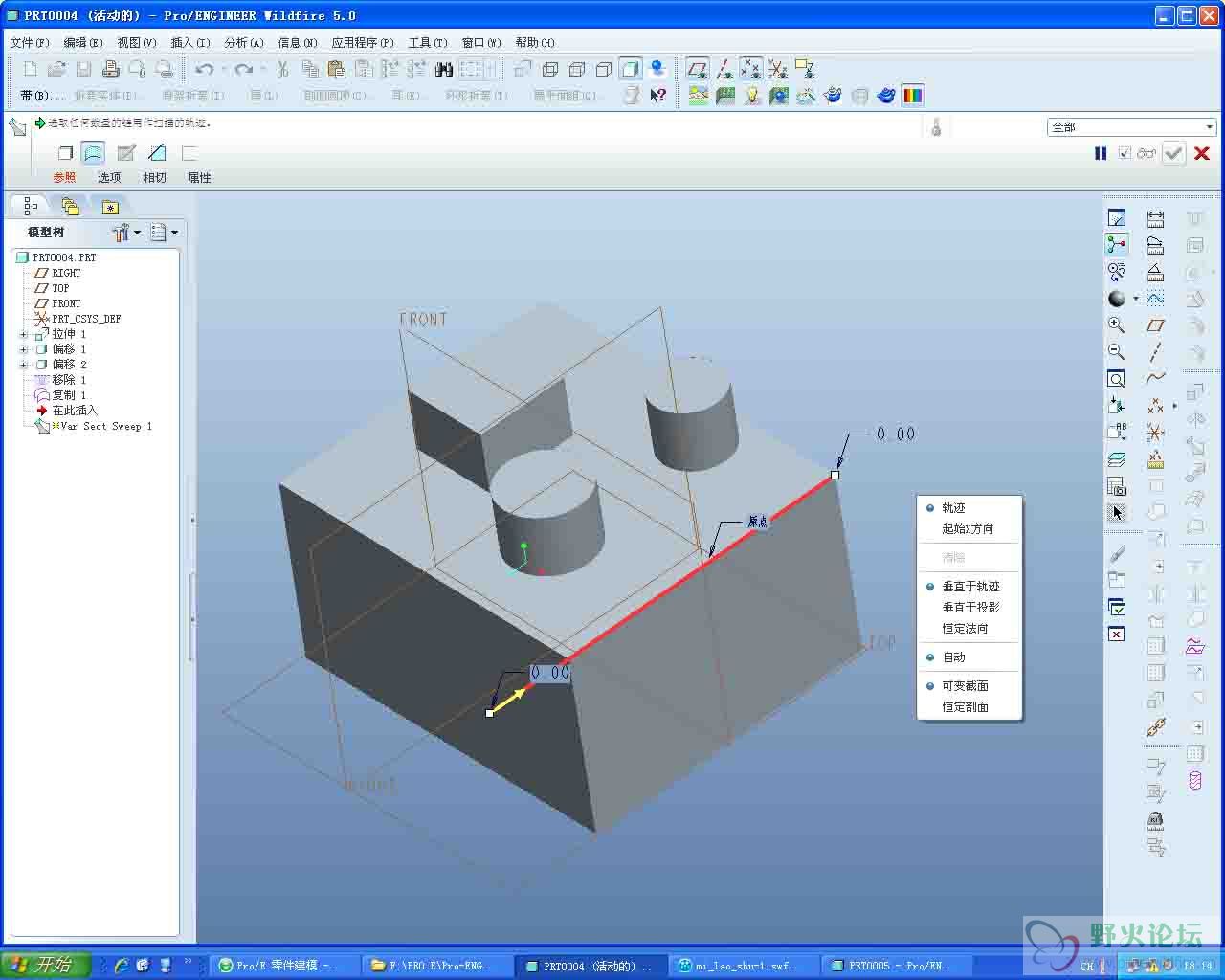This screenshot has height=980, width=1225.
Task: Click the layers stack icon
Action: 1116,459
